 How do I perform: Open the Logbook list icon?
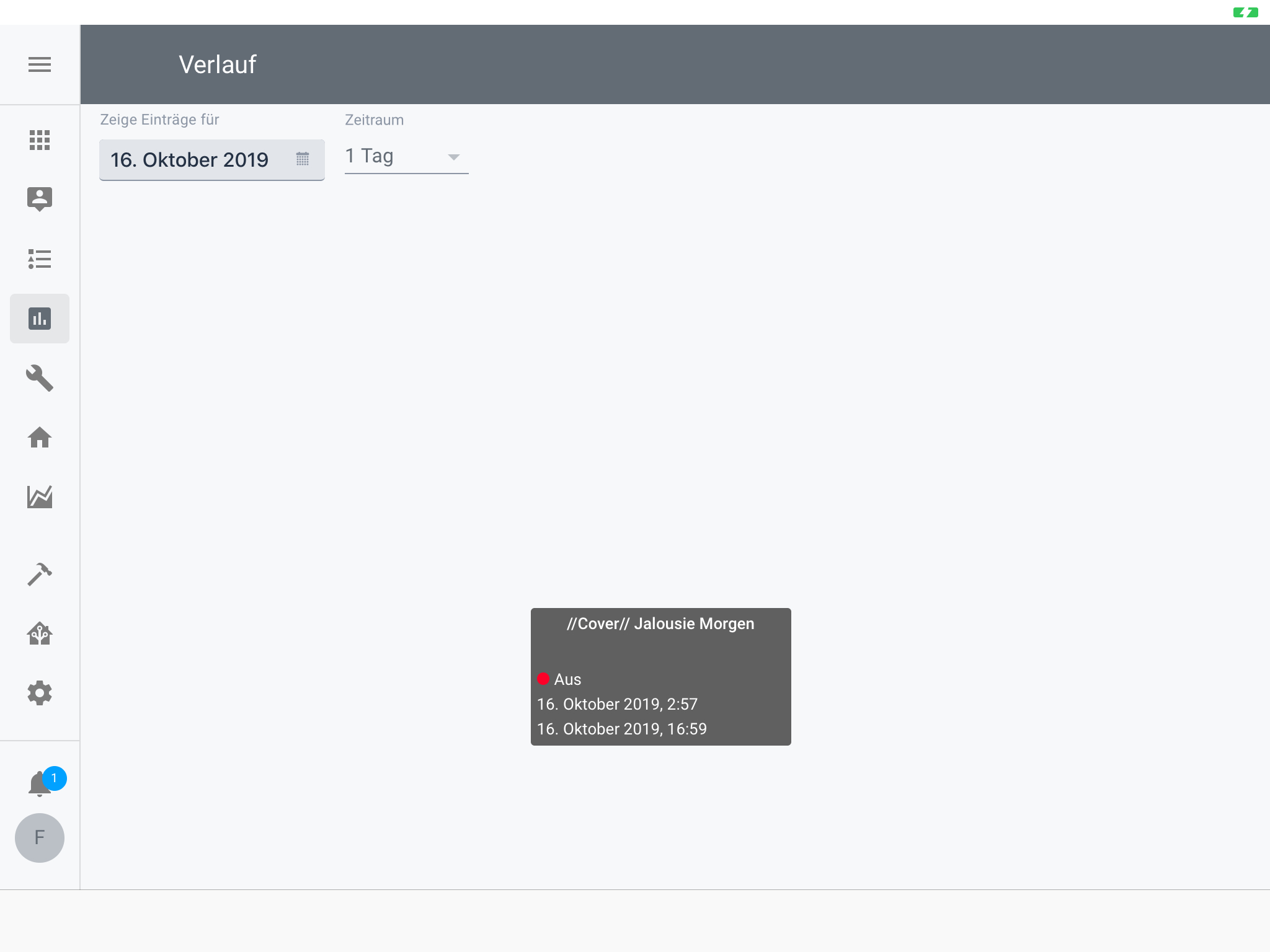click(40, 259)
